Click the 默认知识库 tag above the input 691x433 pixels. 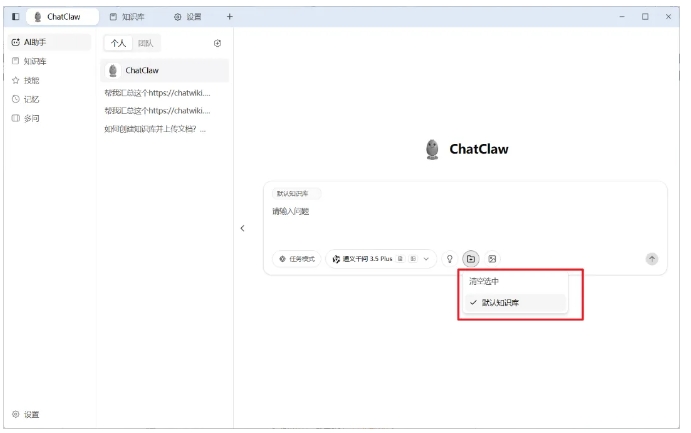(x=297, y=193)
